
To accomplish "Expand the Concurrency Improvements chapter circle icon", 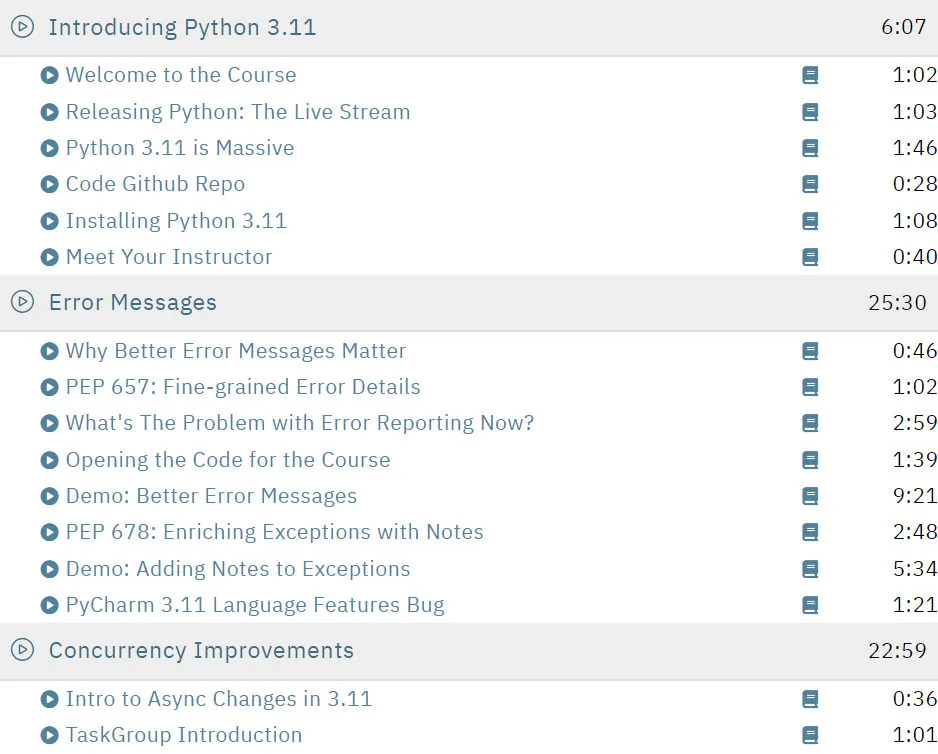I will 23,650.
